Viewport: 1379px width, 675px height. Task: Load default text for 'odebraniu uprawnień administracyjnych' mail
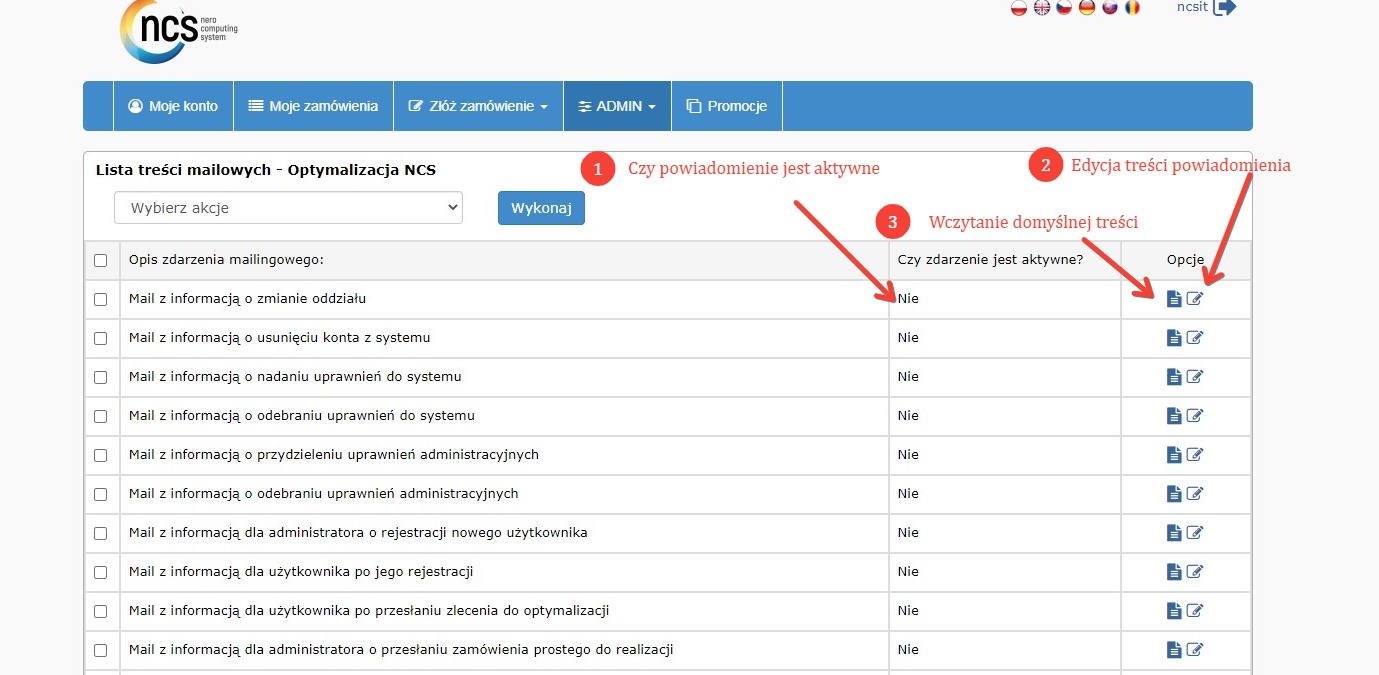click(1174, 494)
